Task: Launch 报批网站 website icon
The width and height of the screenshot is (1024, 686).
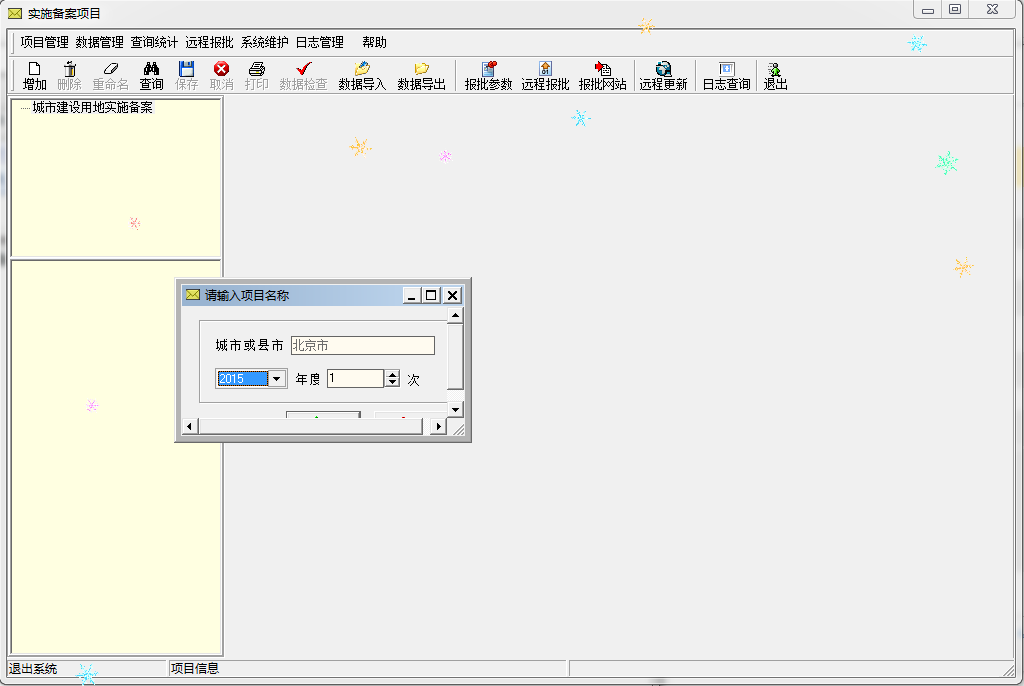Action: point(602,74)
